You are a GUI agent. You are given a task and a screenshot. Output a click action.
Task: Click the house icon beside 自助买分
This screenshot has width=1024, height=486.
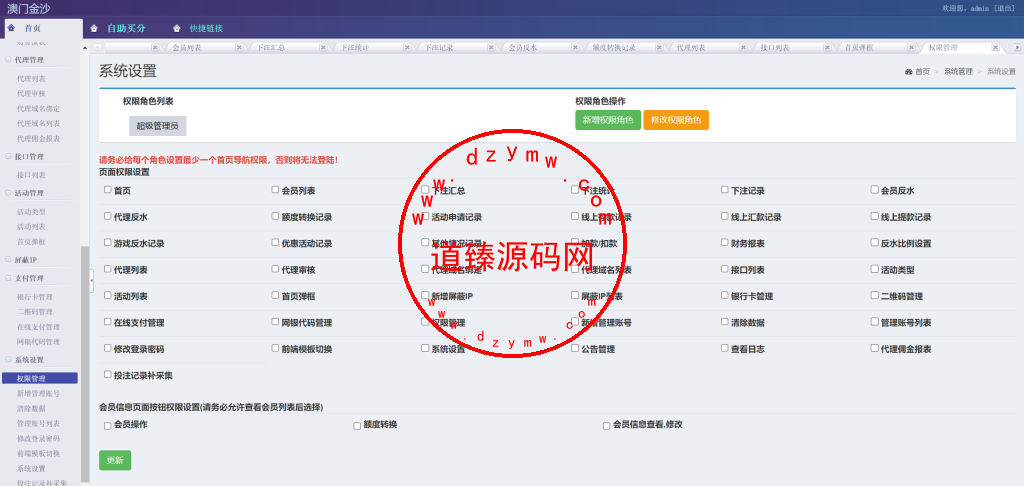tap(94, 28)
